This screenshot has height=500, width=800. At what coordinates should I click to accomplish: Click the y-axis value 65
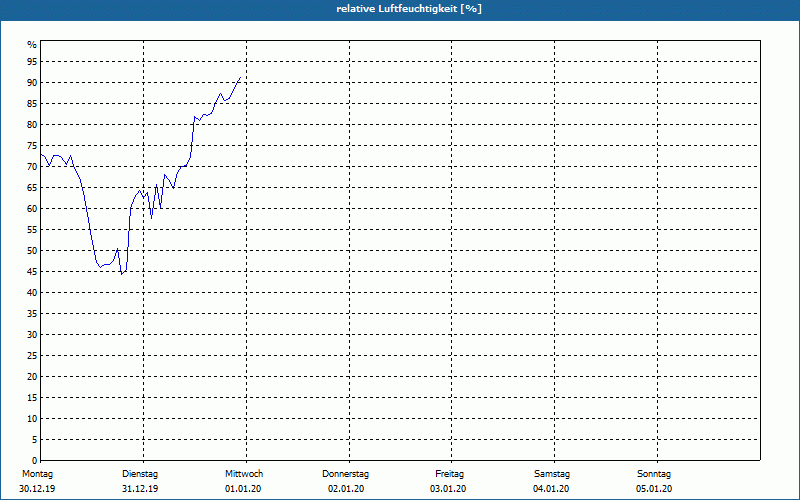[x=32, y=188]
